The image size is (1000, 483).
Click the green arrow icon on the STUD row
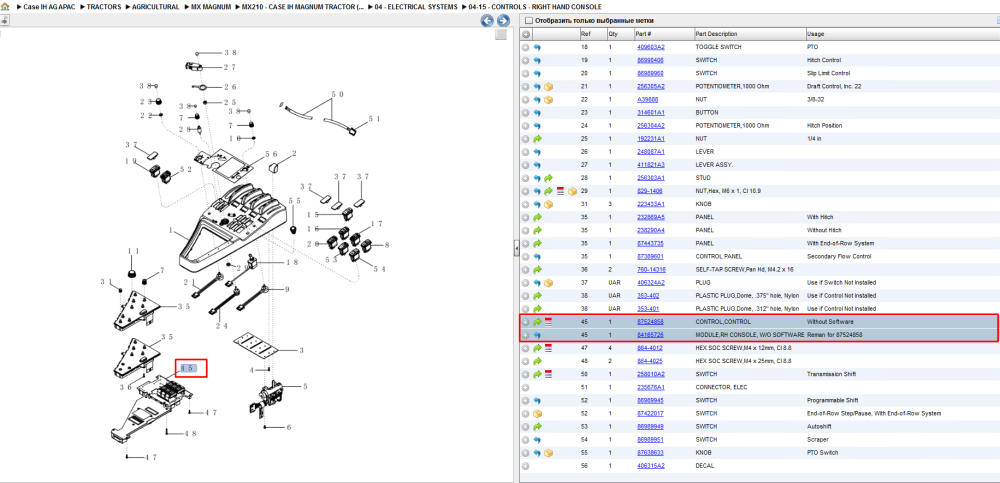(548, 178)
